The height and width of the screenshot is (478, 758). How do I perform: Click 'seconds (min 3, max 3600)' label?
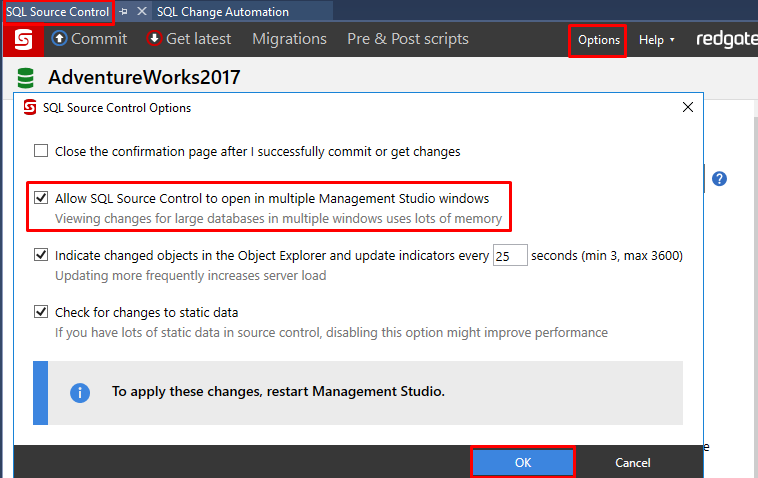[607, 255]
